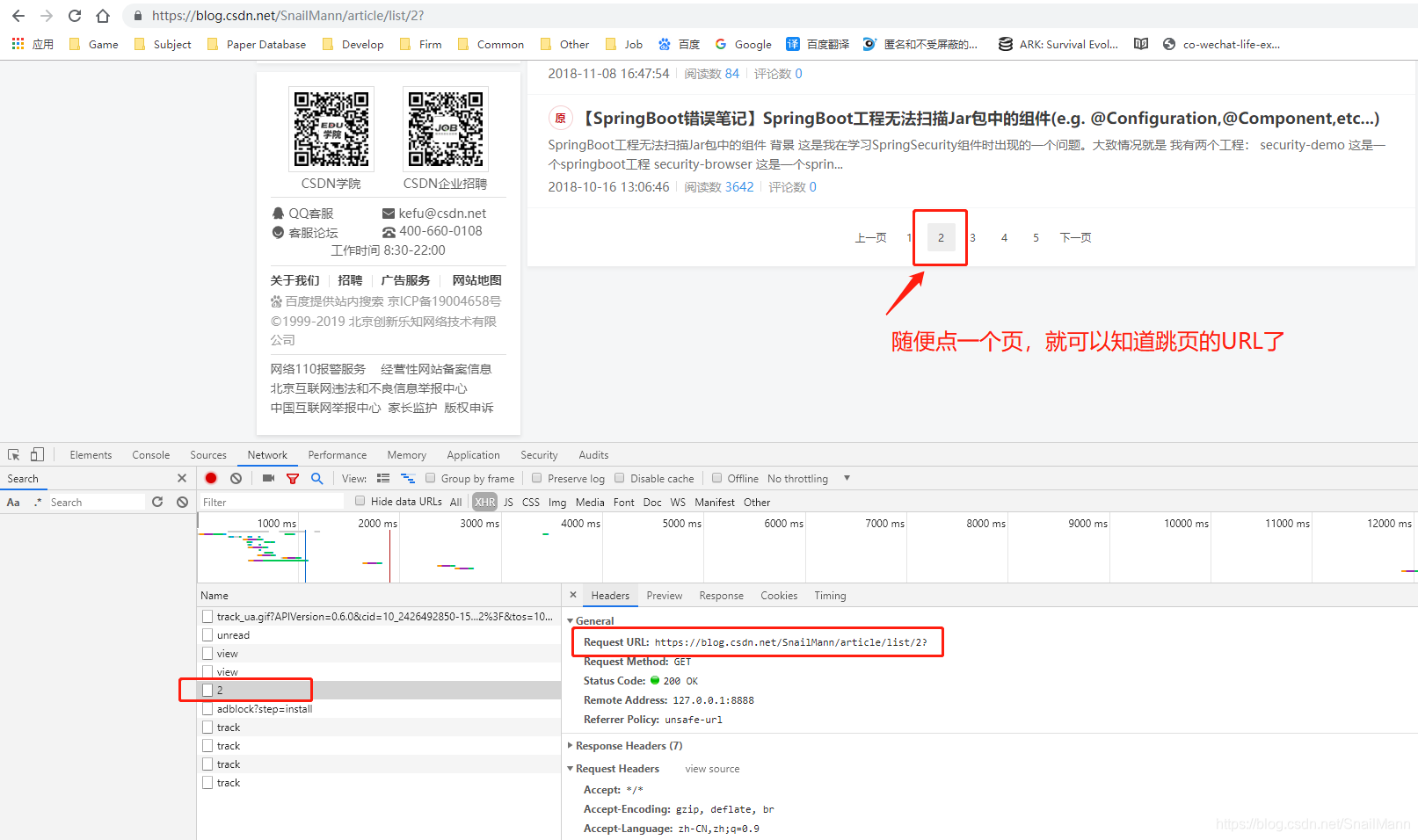Click the 关于我们 footer link
Image resolution: width=1418 pixels, height=840 pixels.
tap(295, 280)
